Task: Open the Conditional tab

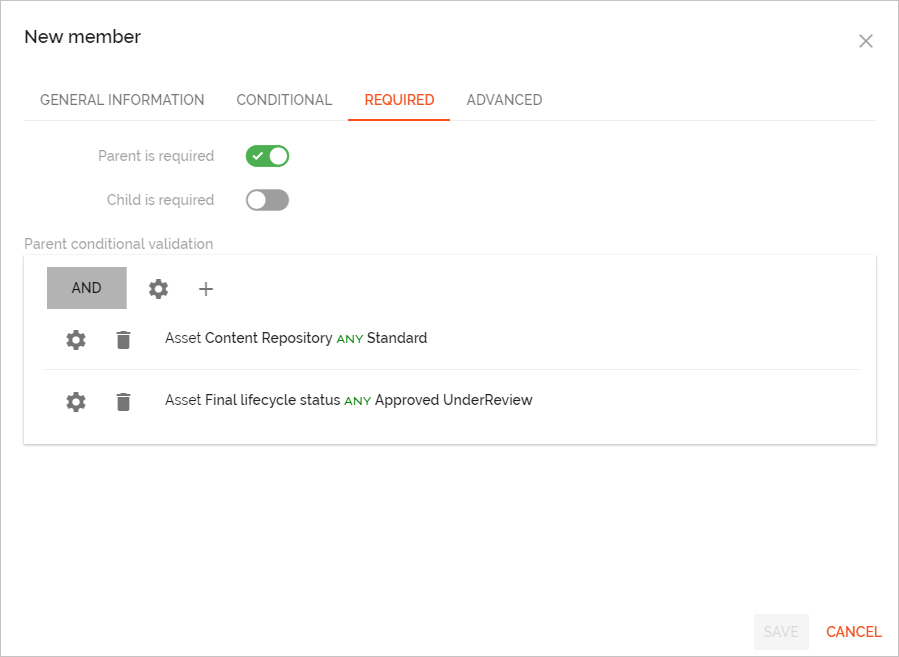Action: tap(284, 100)
